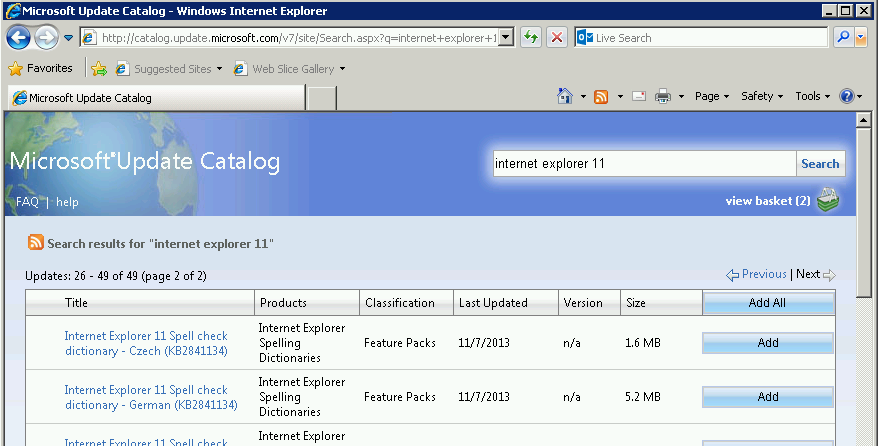Maximize the Internet Explorer window
The width and height of the screenshot is (878, 446).
coord(846,11)
